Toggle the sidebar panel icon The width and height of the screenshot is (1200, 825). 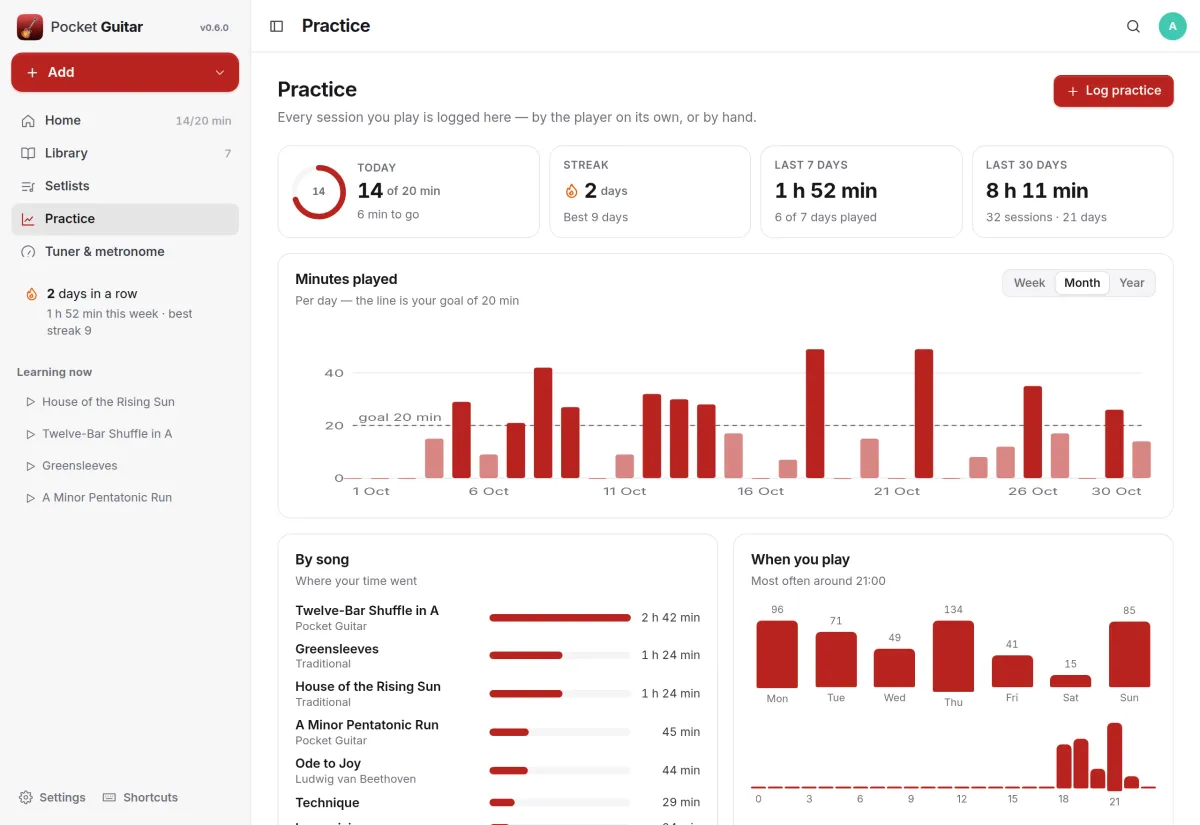[277, 27]
